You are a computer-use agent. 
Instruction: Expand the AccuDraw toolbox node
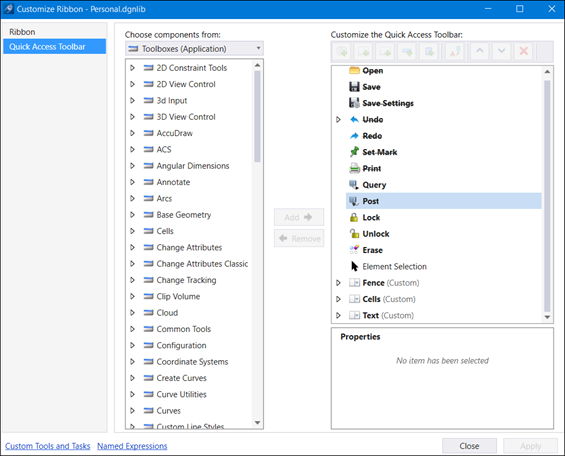point(132,133)
